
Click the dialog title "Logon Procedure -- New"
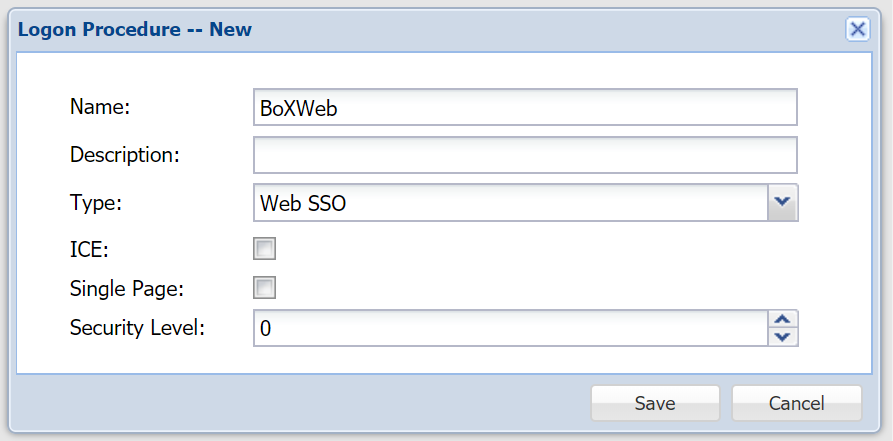[135, 29]
